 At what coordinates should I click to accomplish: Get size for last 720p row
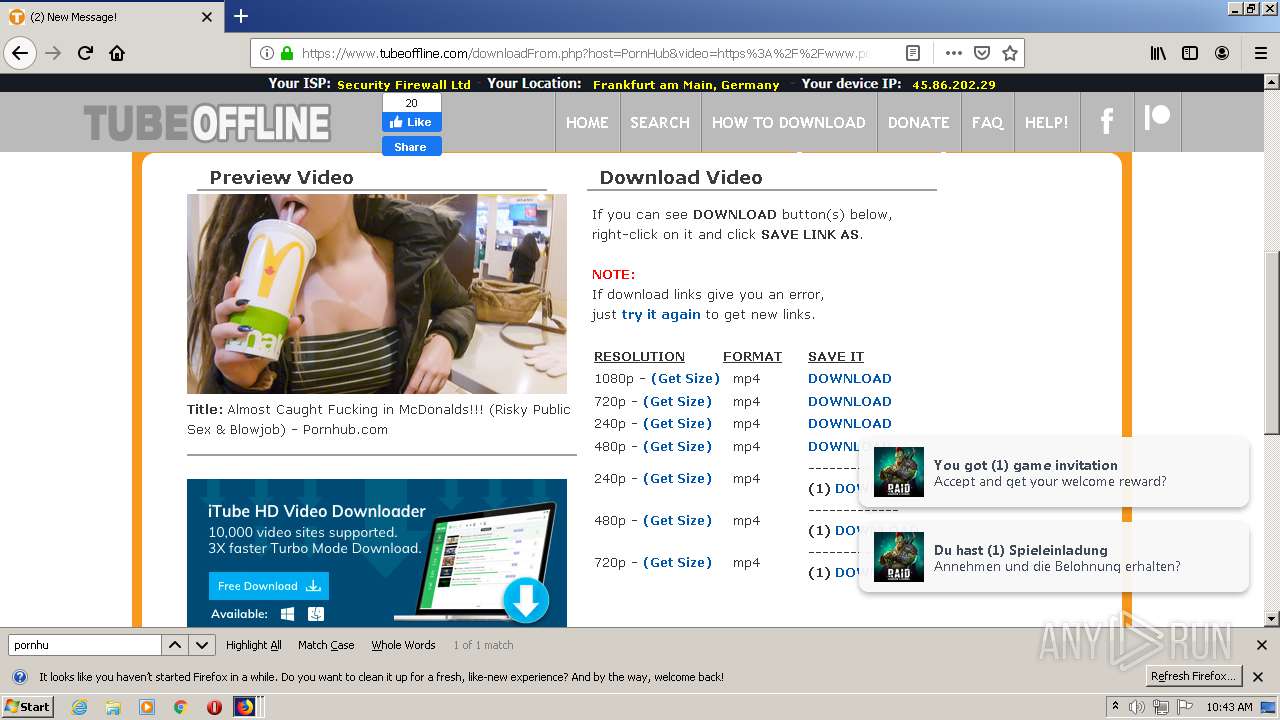(678, 562)
